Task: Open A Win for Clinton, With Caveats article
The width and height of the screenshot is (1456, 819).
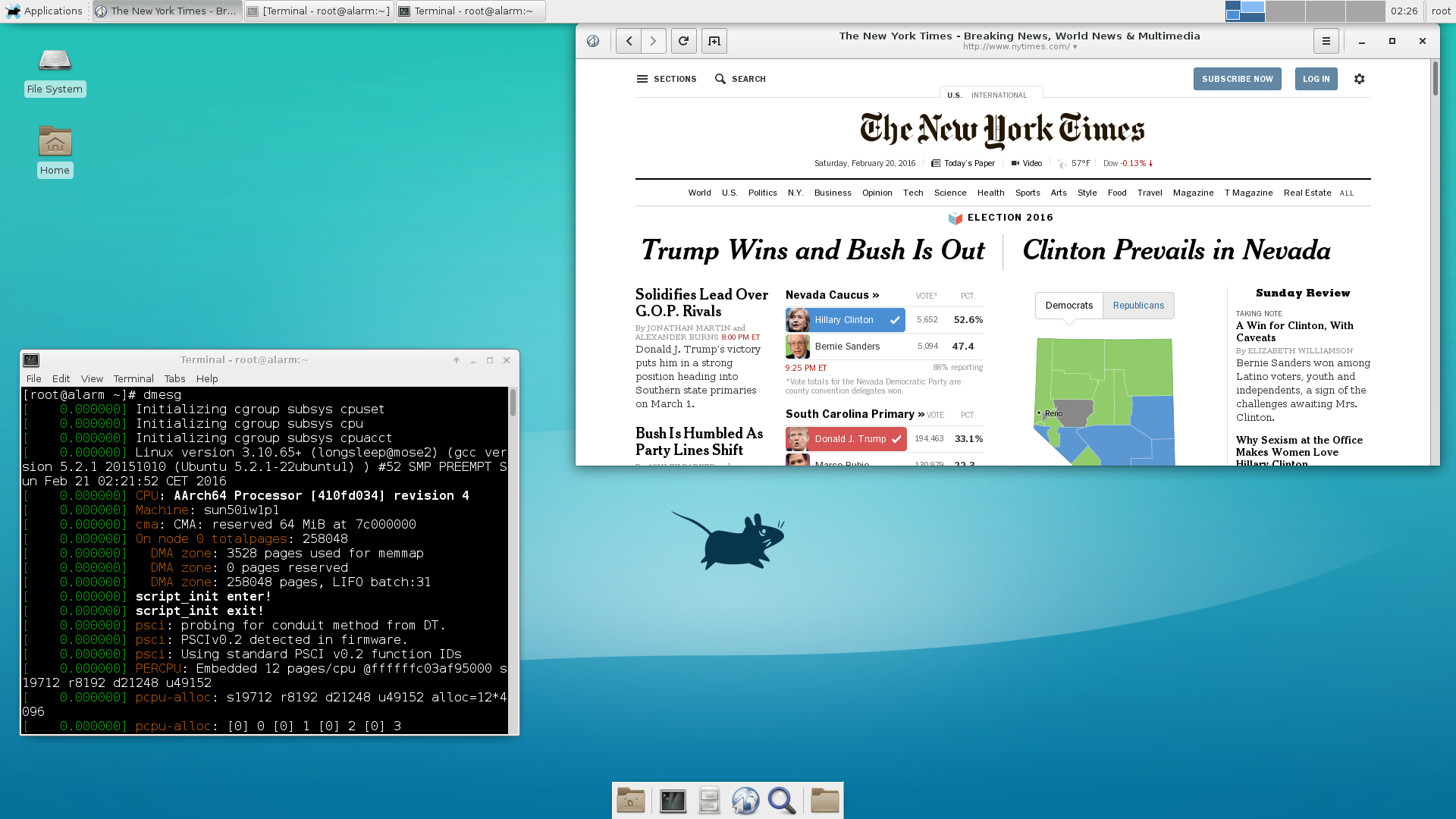Action: point(1294,331)
